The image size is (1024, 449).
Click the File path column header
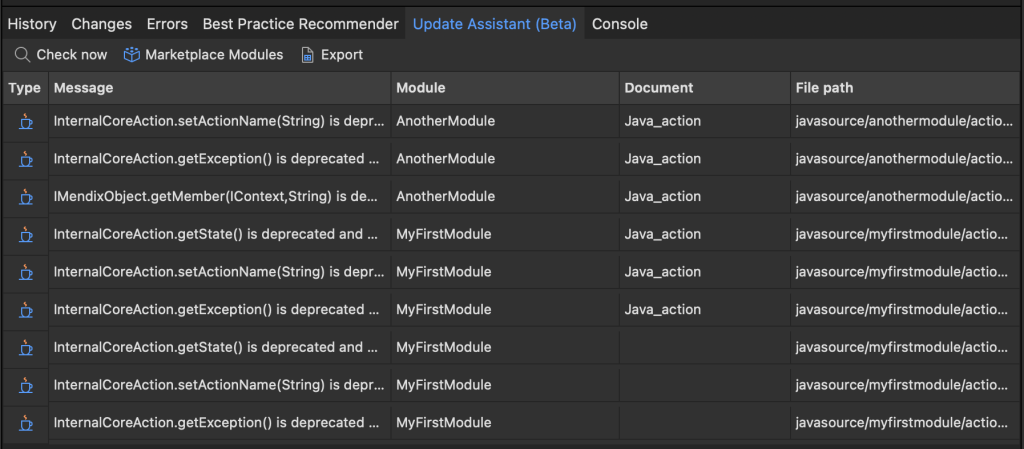(x=824, y=88)
